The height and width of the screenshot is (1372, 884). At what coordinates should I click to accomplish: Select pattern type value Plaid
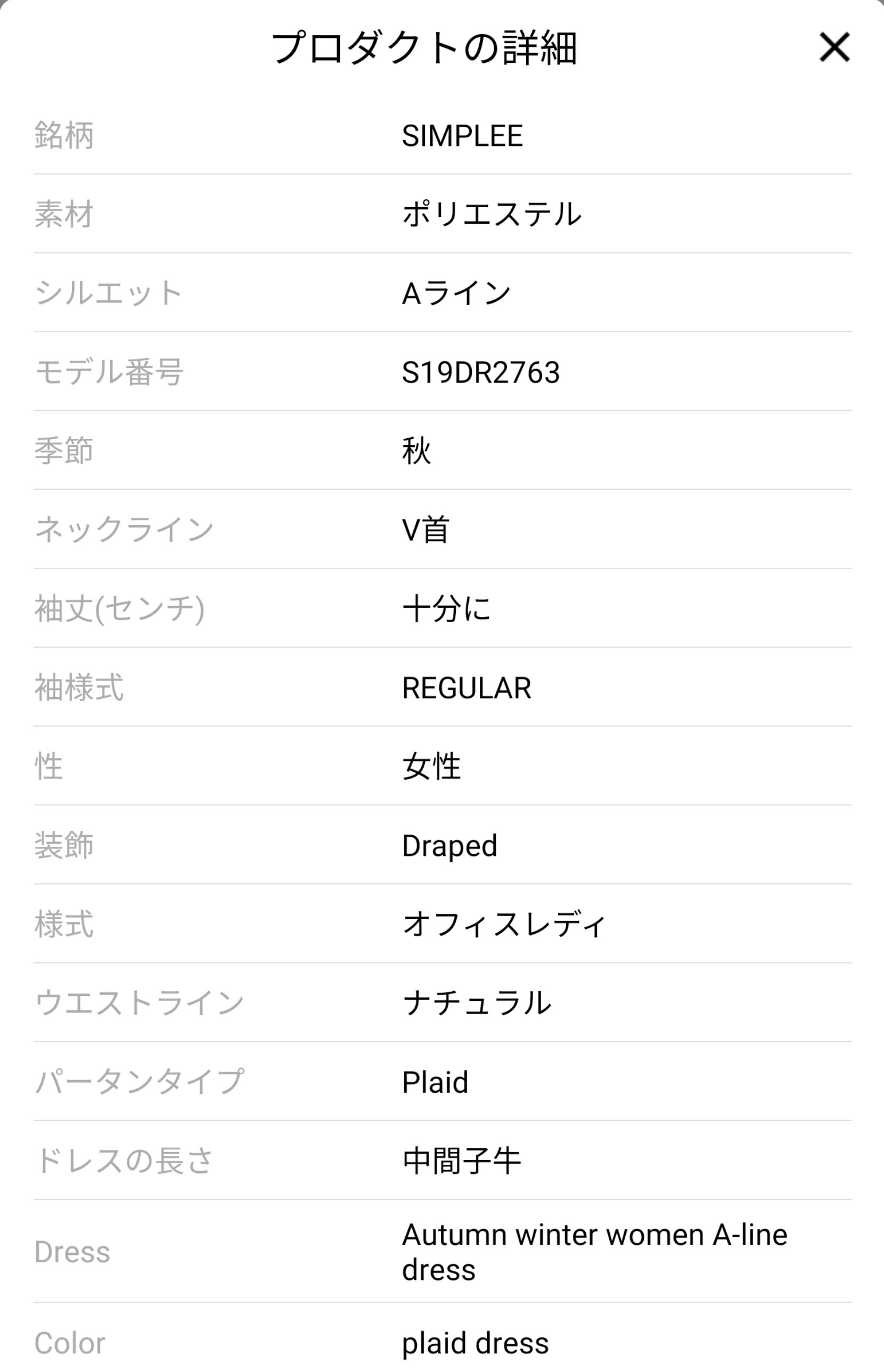point(435,1082)
